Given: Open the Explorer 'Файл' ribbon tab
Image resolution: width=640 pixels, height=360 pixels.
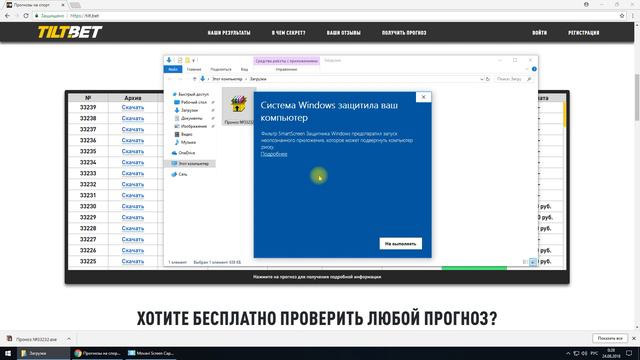Looking at the screenshot, I should [173, 69].
